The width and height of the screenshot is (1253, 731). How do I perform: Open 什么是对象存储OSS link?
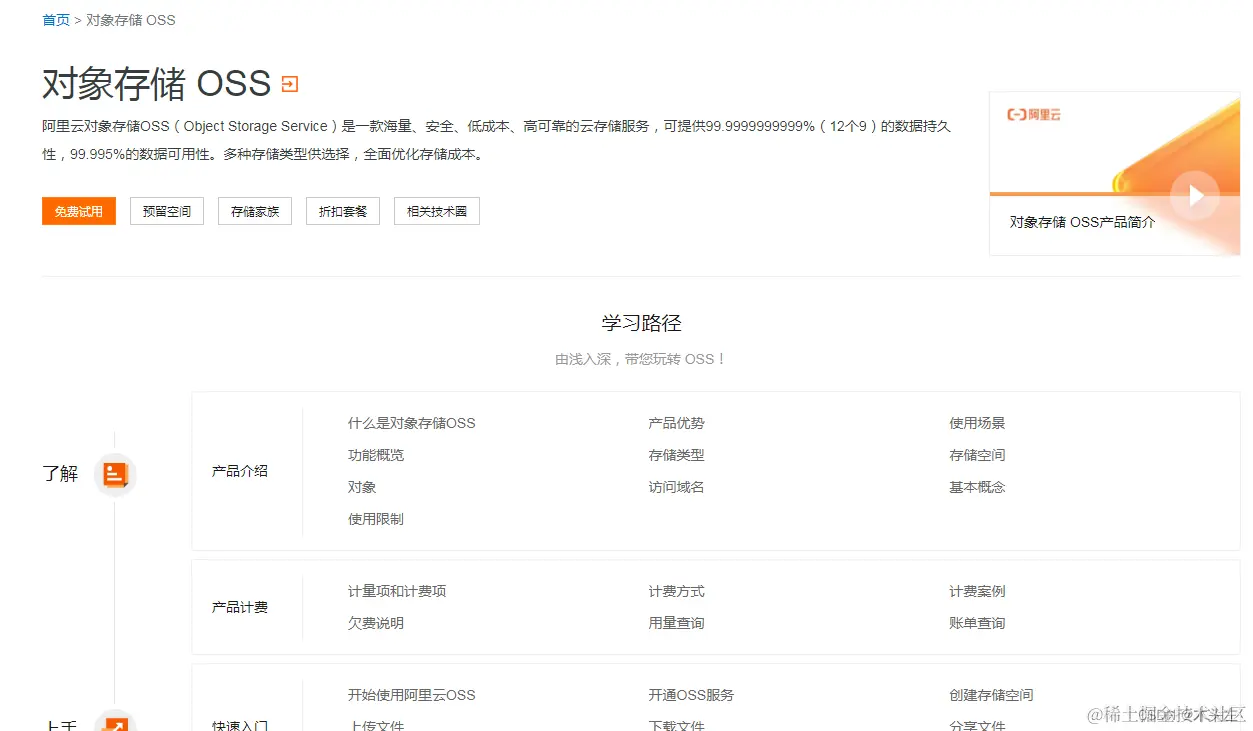pos(412,423)
